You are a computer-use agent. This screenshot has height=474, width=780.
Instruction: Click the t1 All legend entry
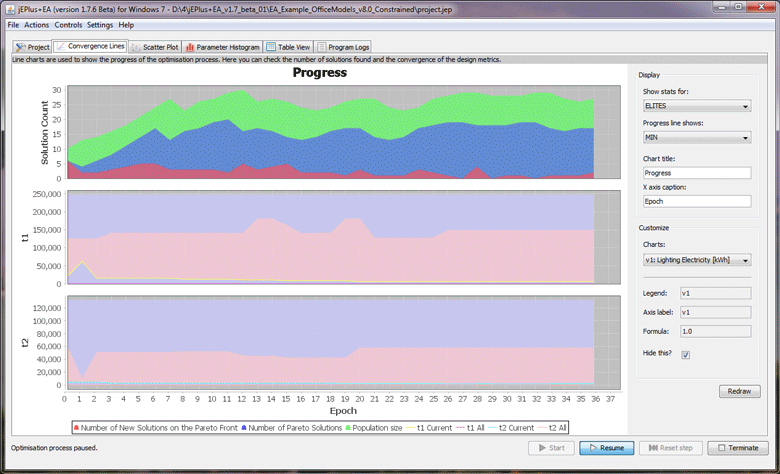(470, 428)
